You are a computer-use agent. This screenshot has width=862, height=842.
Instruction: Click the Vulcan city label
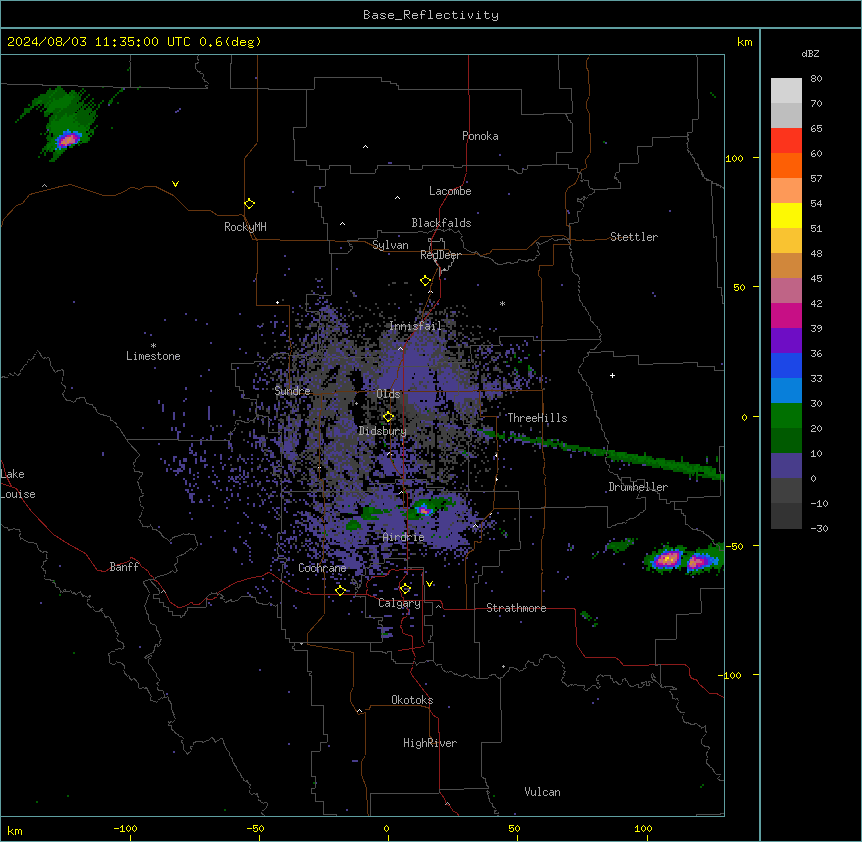[542, 792]
